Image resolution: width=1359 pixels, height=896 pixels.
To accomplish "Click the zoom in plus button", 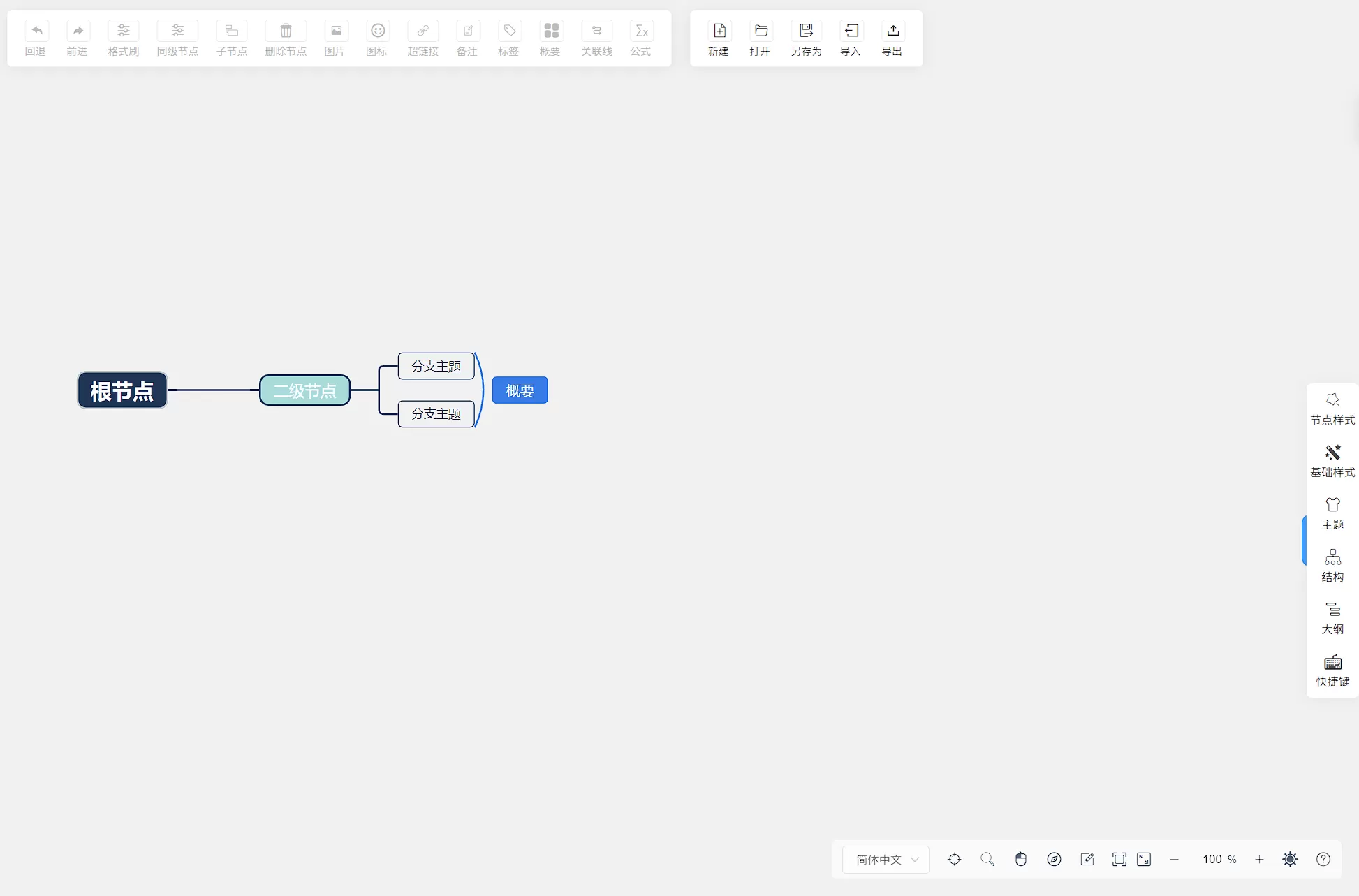I will pyautogui.click(x=1259, y=859).
